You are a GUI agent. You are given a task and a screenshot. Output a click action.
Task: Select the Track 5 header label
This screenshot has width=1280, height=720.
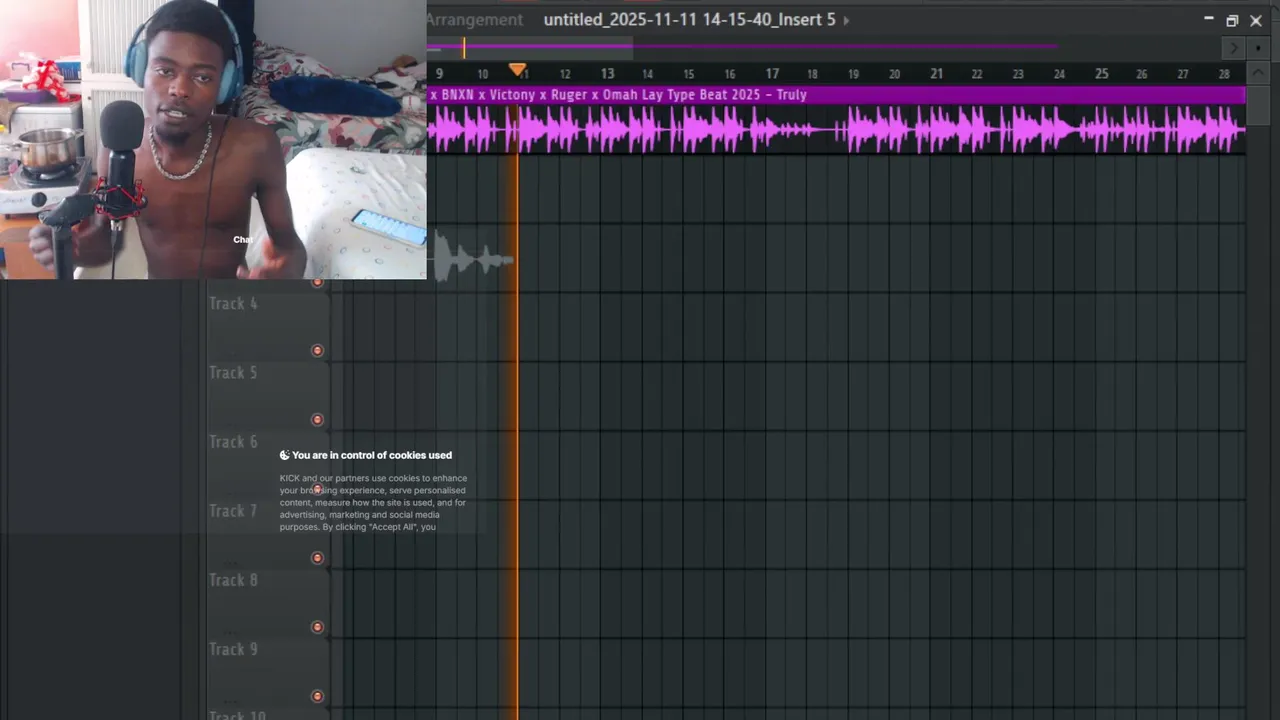coord(233,372)
